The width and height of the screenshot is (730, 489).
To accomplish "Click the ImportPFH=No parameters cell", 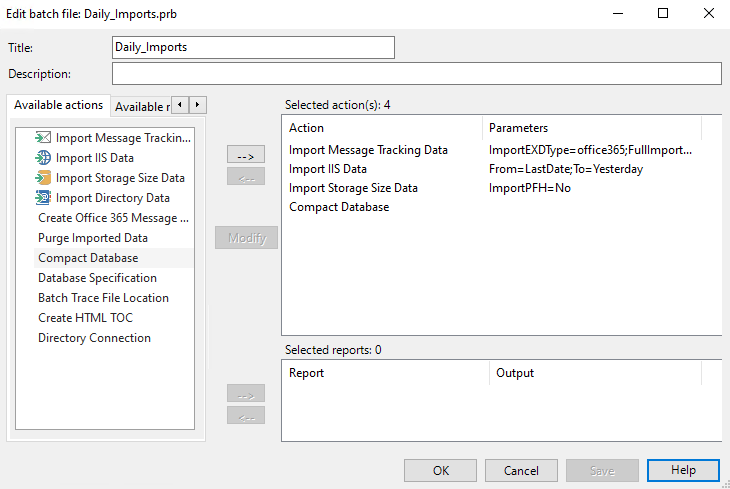I will pos(529,188).
